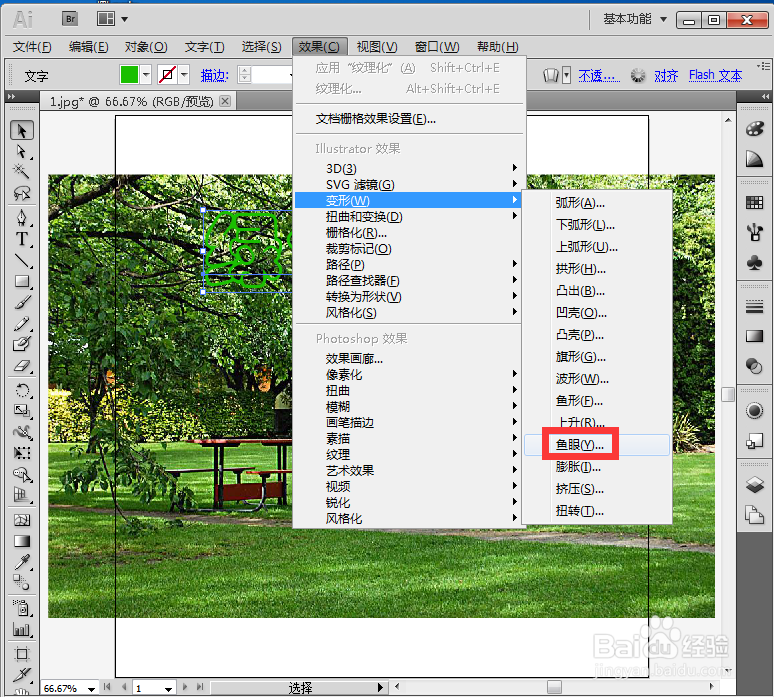774x697 pixels.
Task: Open the Stroke panel lines icon
Action: [754, 307]
